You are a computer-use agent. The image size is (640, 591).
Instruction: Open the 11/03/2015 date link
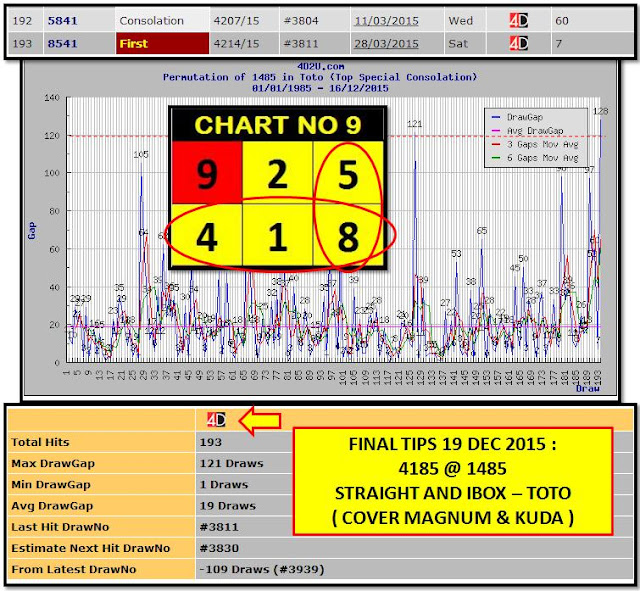[x=386, y=20]
